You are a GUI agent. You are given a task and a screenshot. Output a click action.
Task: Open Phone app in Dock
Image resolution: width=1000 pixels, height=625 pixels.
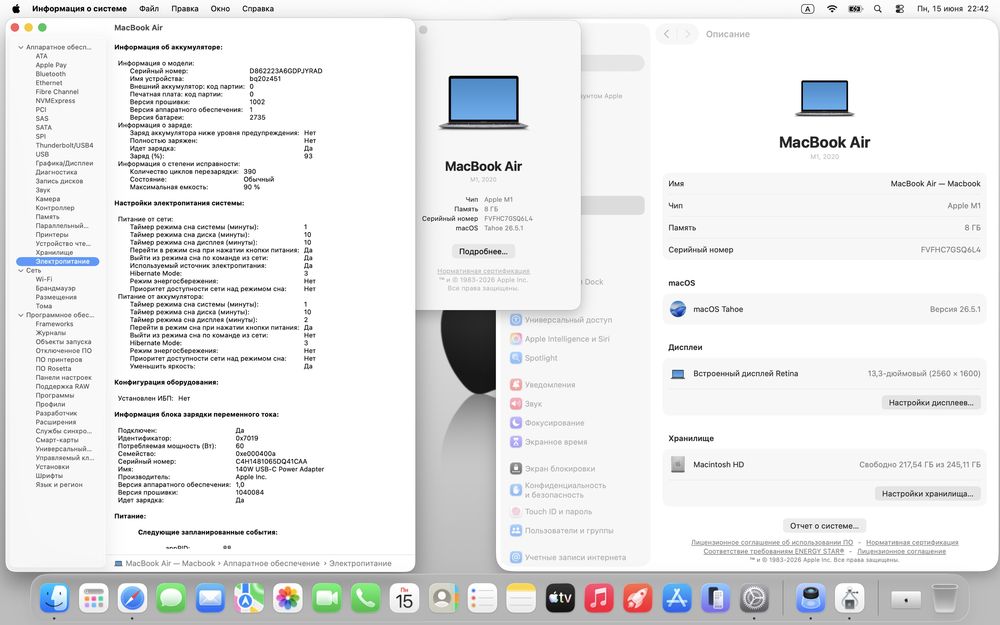pyautogui.click(x=365, y=598)
